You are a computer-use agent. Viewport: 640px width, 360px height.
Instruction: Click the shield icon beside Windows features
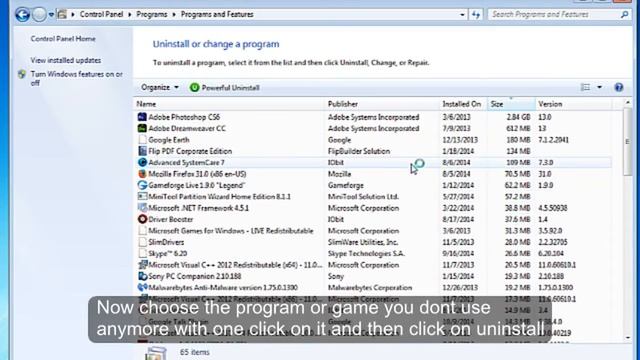(x=22, y=74)
